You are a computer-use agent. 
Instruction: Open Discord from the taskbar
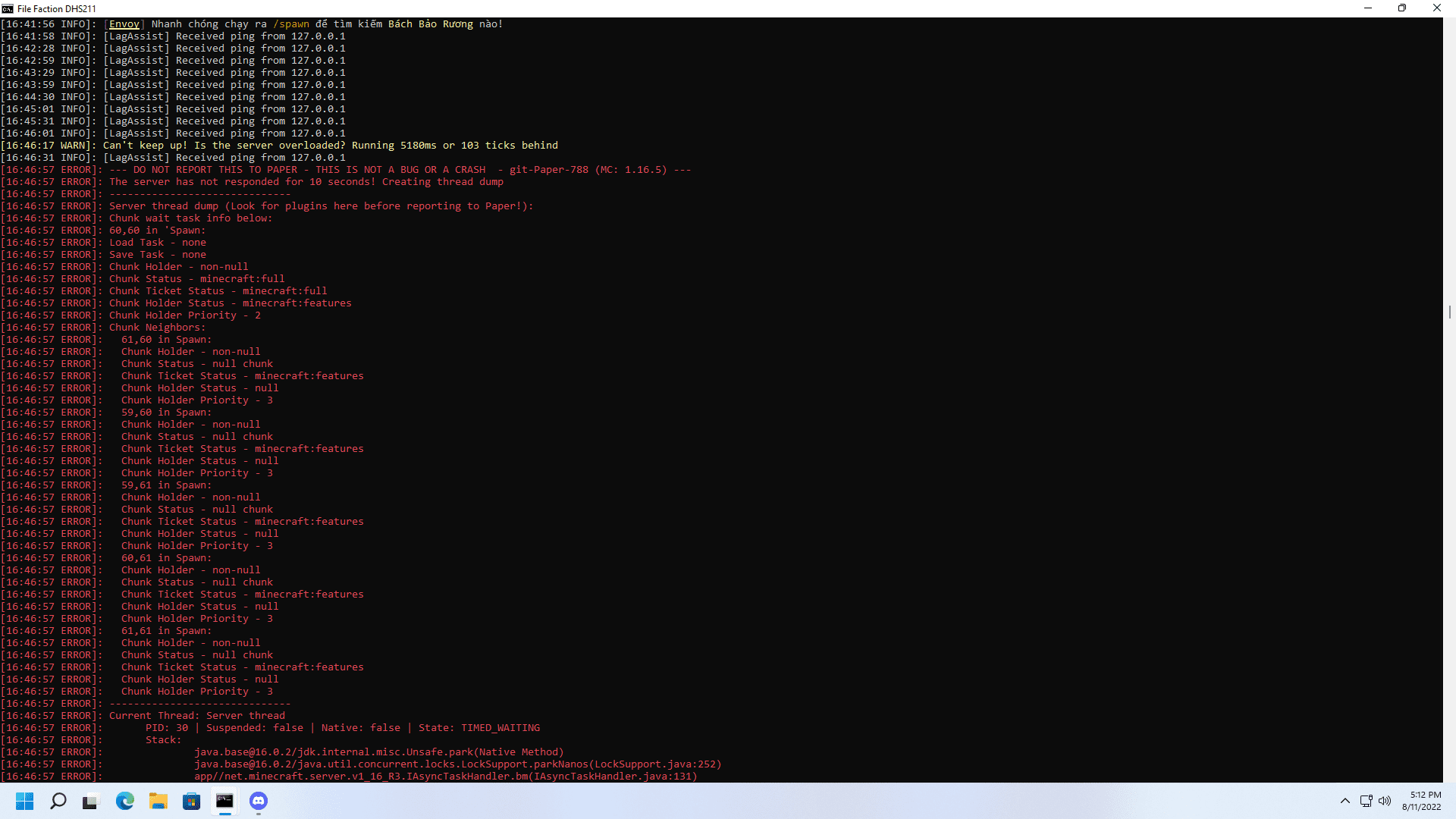[259, 801]
